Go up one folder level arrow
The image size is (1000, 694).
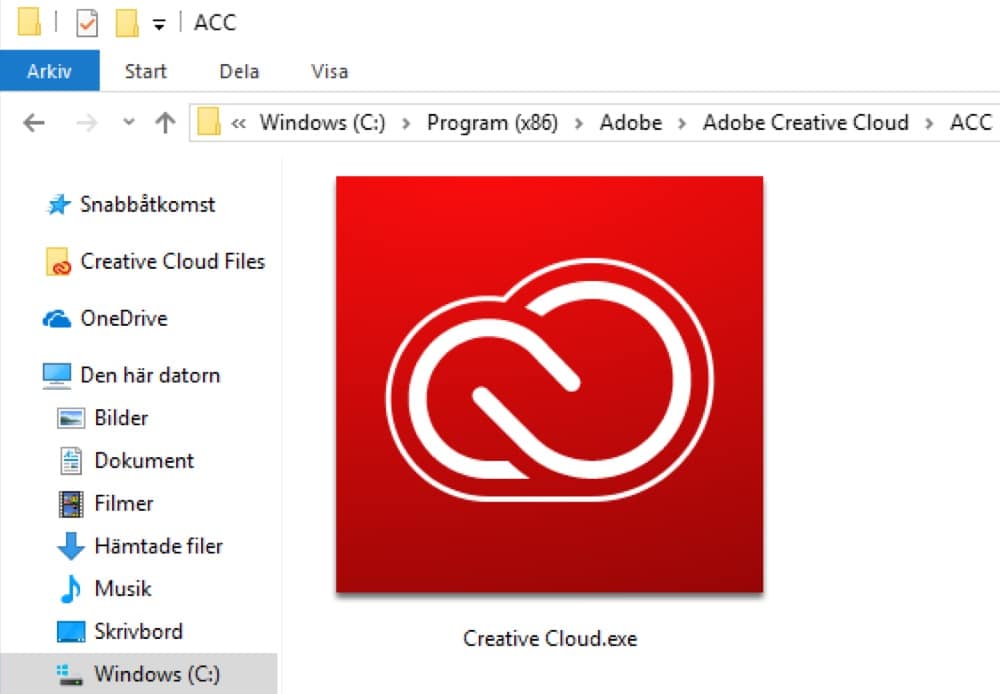(x=165, y=122)
